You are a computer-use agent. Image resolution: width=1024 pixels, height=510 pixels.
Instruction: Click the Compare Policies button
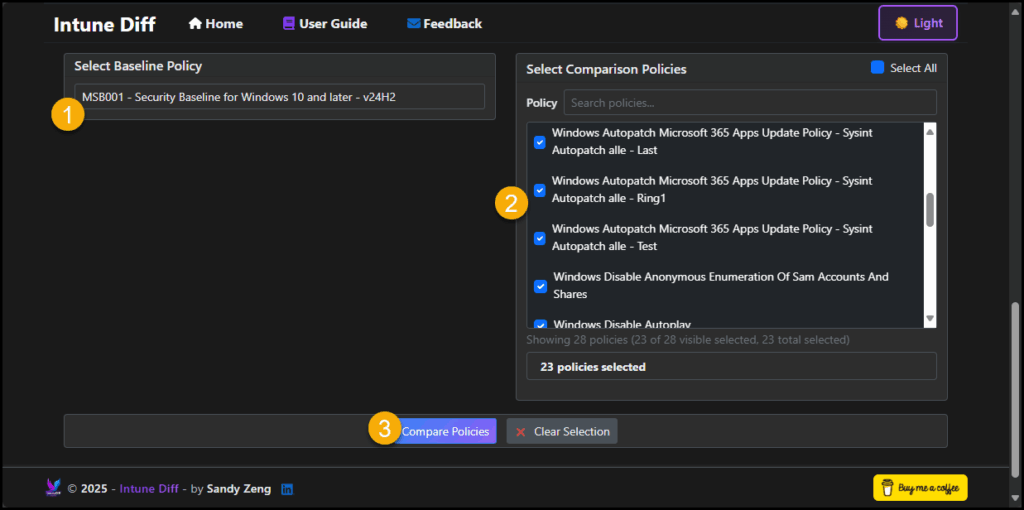444,431
